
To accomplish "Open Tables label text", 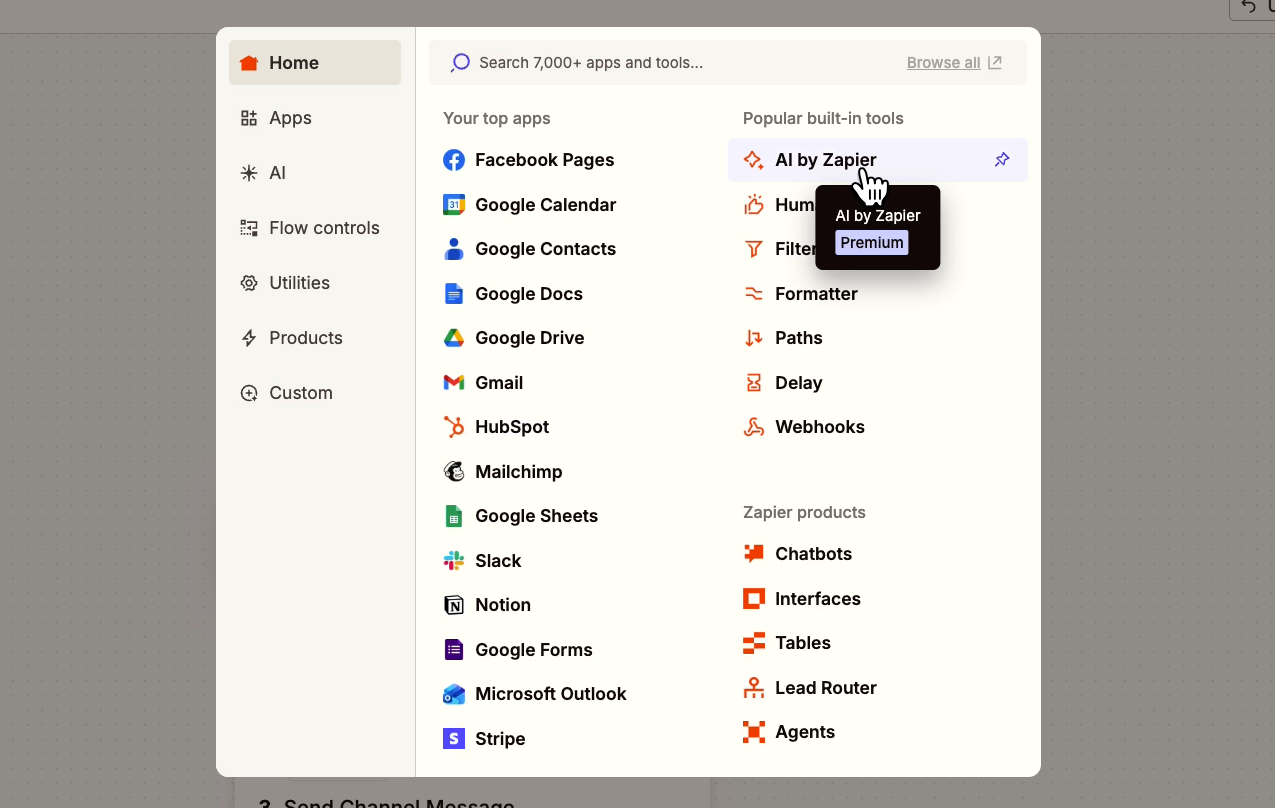I will 803,643.
